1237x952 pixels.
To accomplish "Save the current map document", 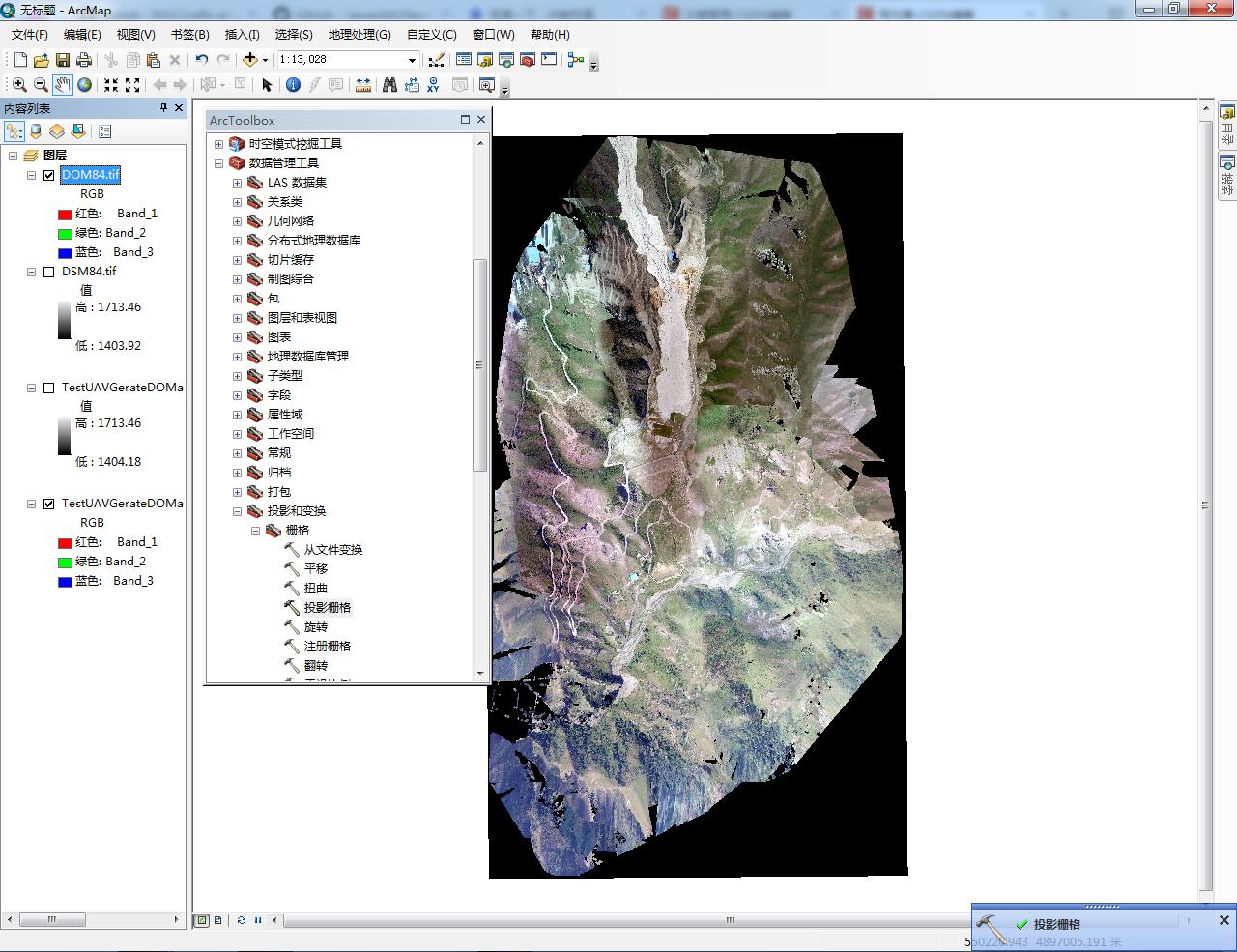I will [63, 60].
